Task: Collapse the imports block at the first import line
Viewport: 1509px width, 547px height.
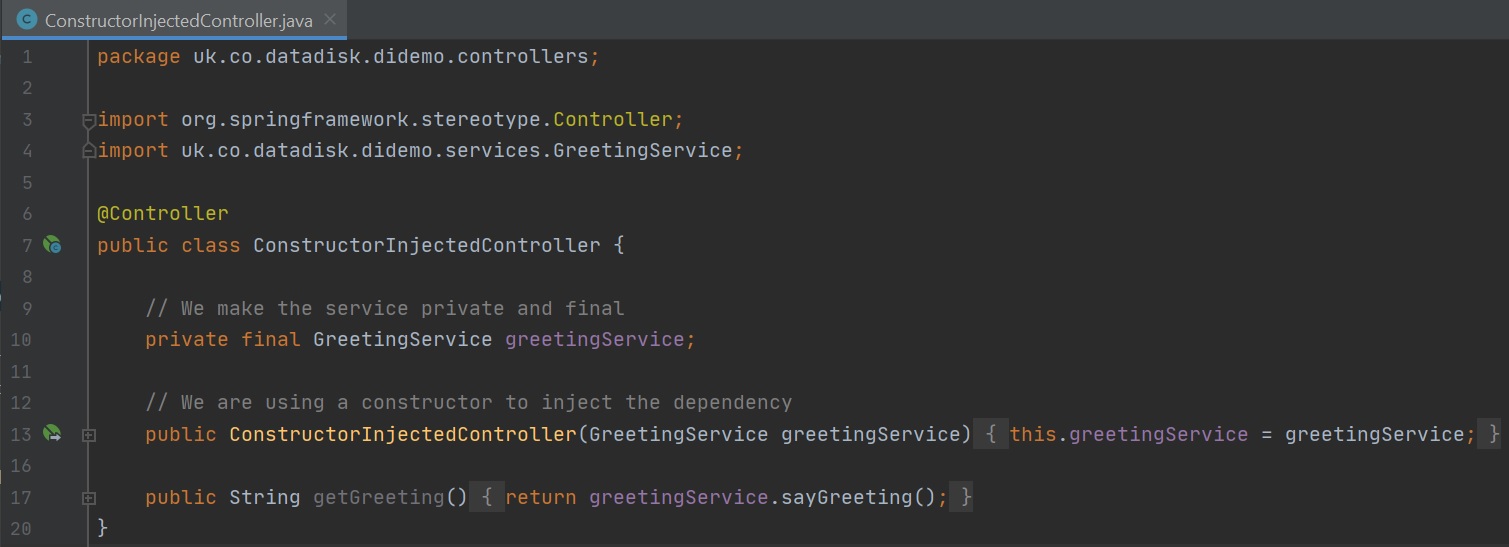Action: pyautogui.click(x=89, y=120)
